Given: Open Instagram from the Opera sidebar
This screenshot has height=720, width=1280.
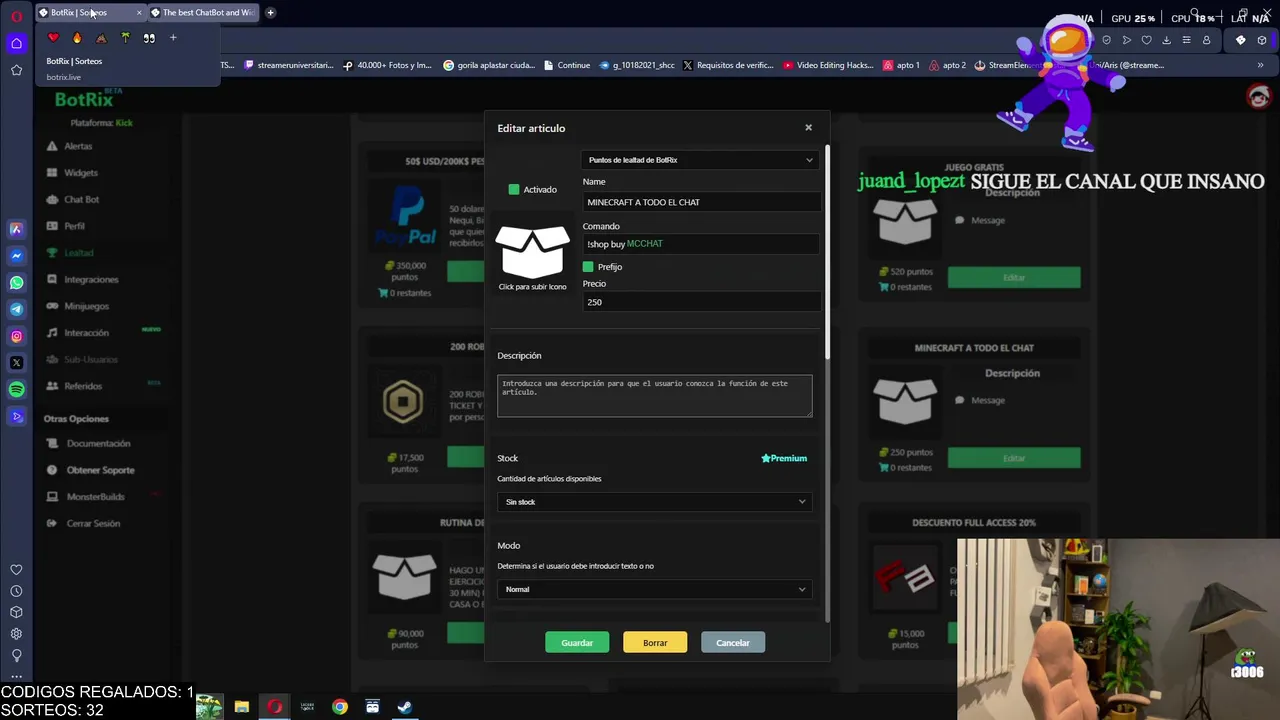Looking at the screenshot, I should click(x=16, y=336).
